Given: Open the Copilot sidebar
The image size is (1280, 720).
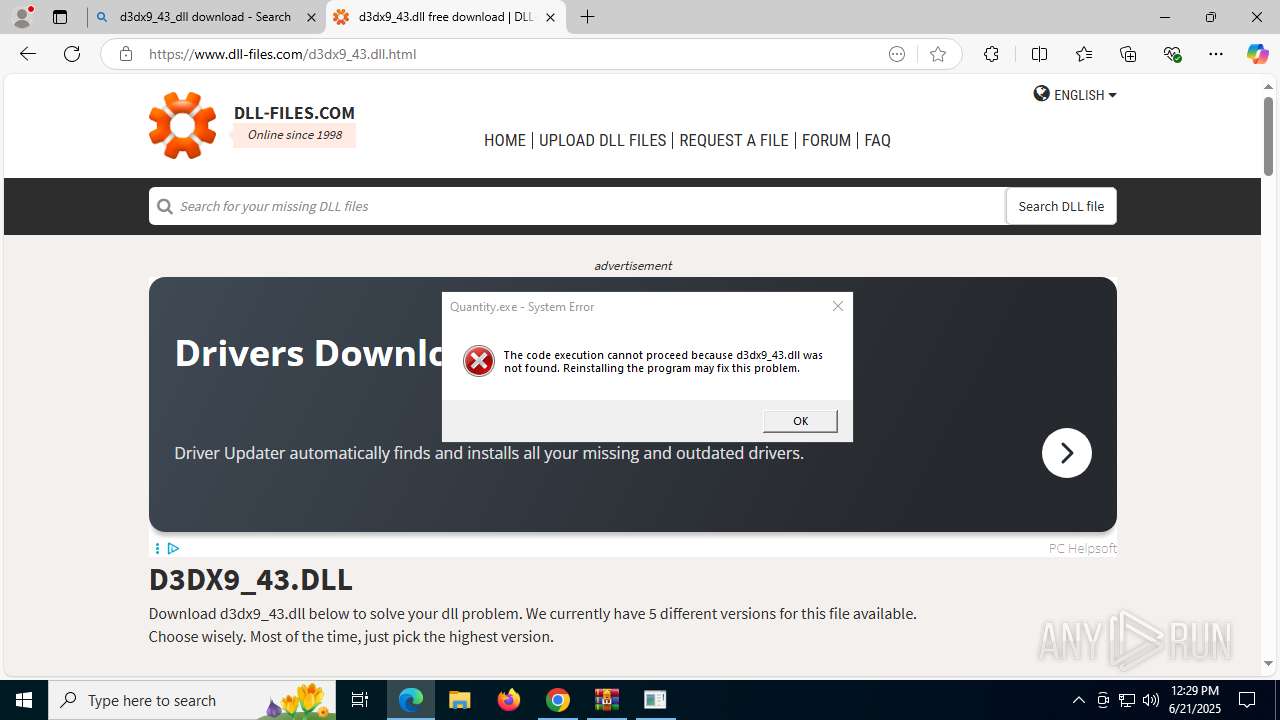Looking at the screenshot, I should (x=1257, y=54).
